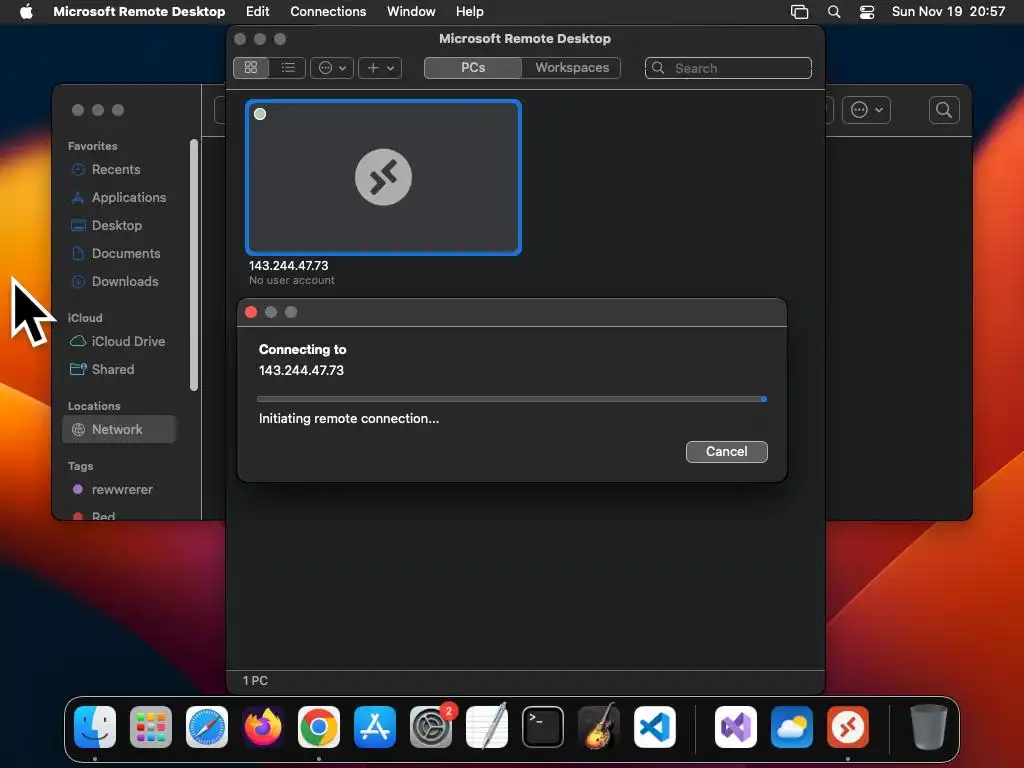Click the 1 PC status bar text
Image resolution: width=1024 pixels, height=768 pixels.
point(255,680)
